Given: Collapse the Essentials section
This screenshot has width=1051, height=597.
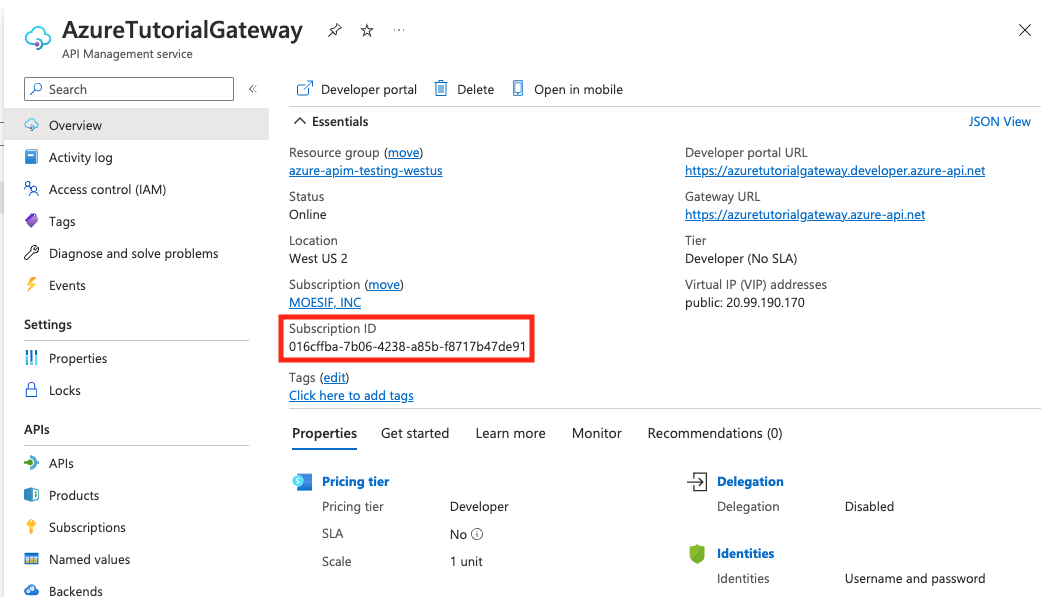Looking at the screenshot, I should (x=298, y=121).
